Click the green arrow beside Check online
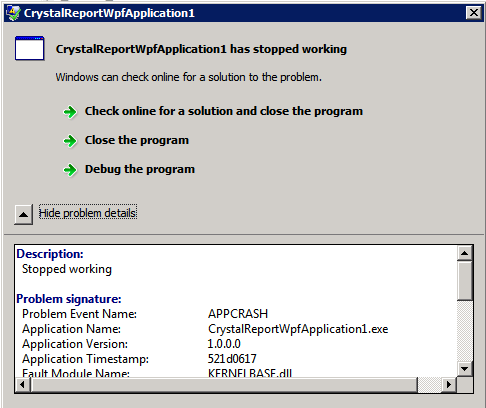Viewport: 486px width, 408px height. [70, 112]
